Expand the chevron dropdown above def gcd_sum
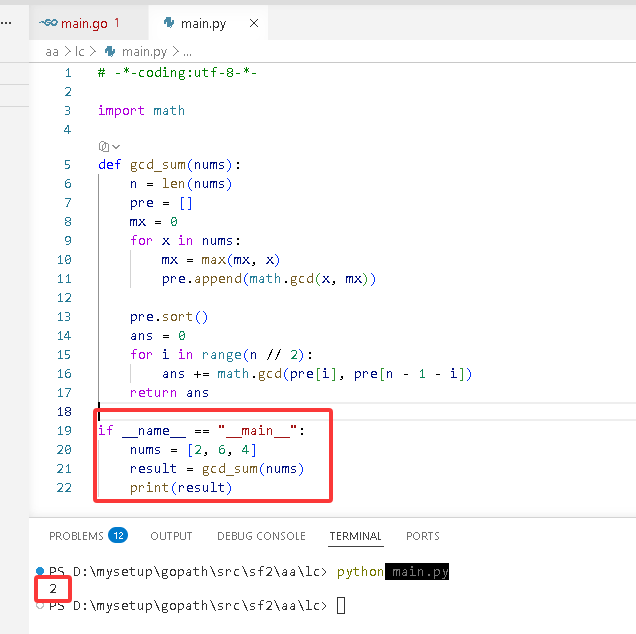 [x=116, y=146]
